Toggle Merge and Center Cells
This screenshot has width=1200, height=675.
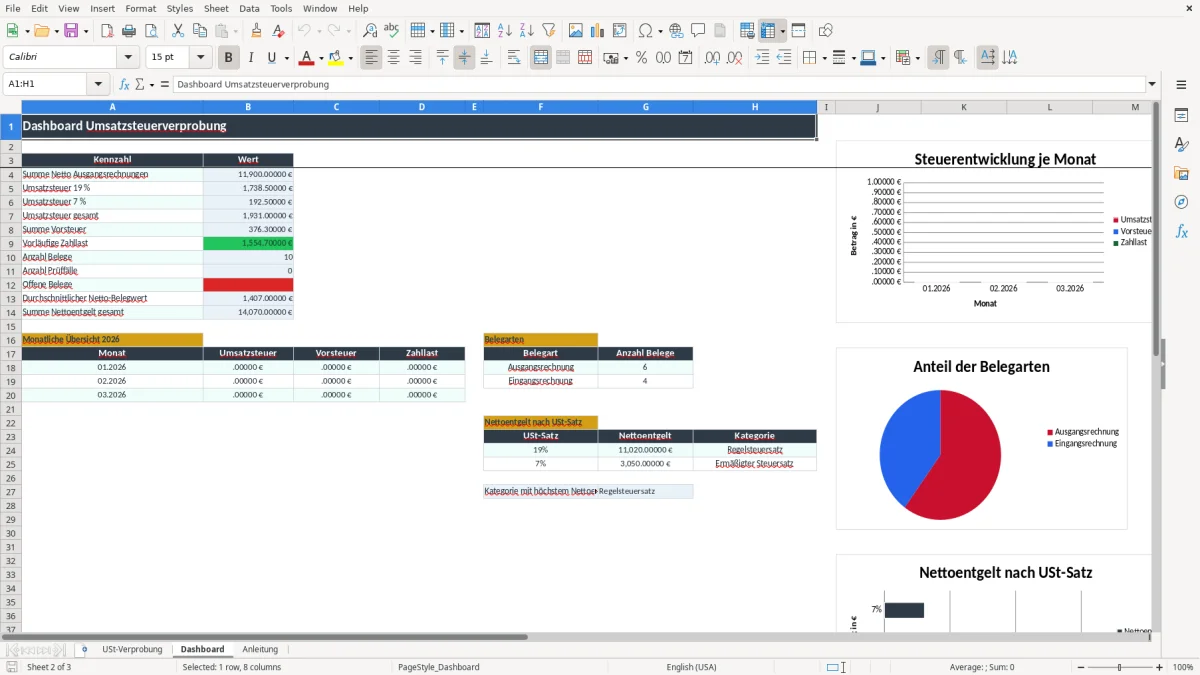(541, 58)
